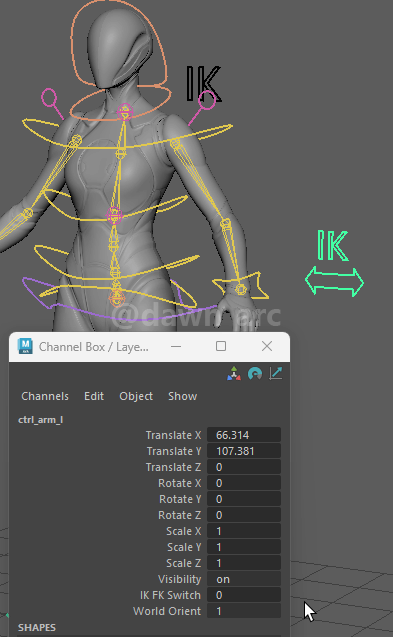Select the Rotate Y value field
The image size is (393, 637).
[x=244, y=499]
